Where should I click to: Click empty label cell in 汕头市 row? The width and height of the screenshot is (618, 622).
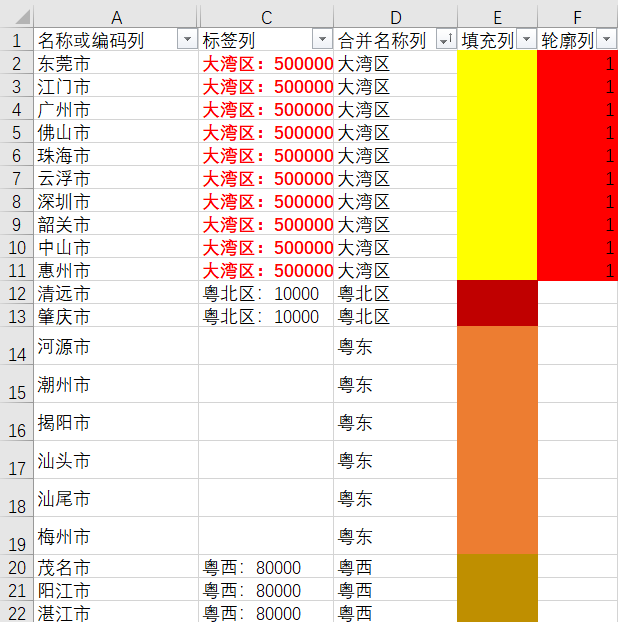[266, 460]
